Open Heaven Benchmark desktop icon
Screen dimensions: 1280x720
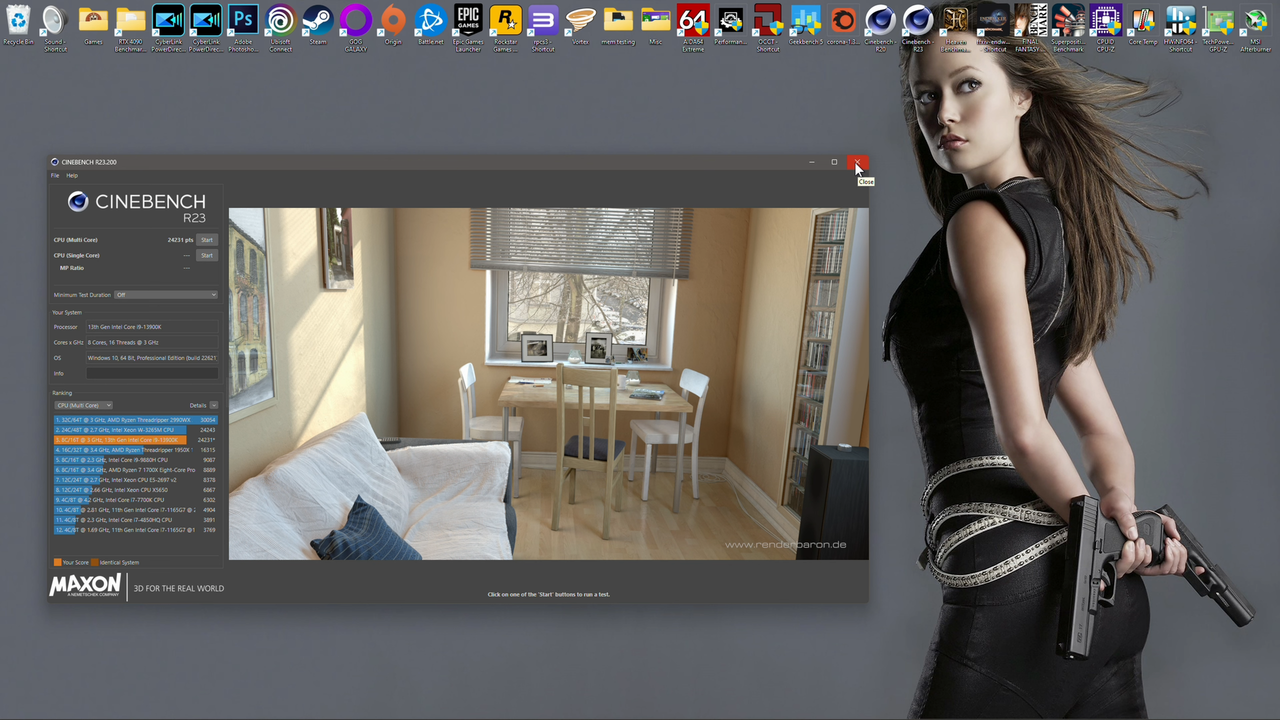[x=955, y=28]
